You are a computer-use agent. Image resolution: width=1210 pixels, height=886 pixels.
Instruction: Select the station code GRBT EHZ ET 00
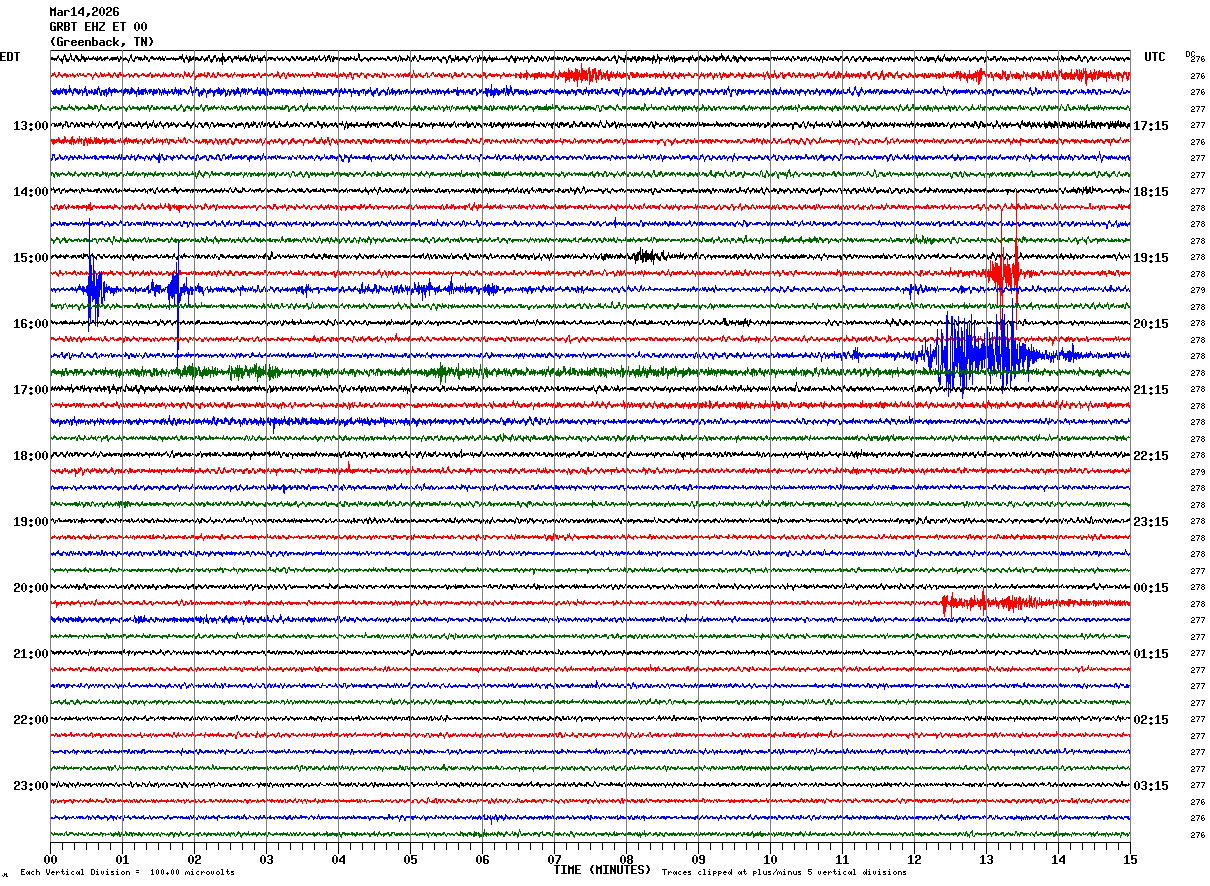point(98,27)
